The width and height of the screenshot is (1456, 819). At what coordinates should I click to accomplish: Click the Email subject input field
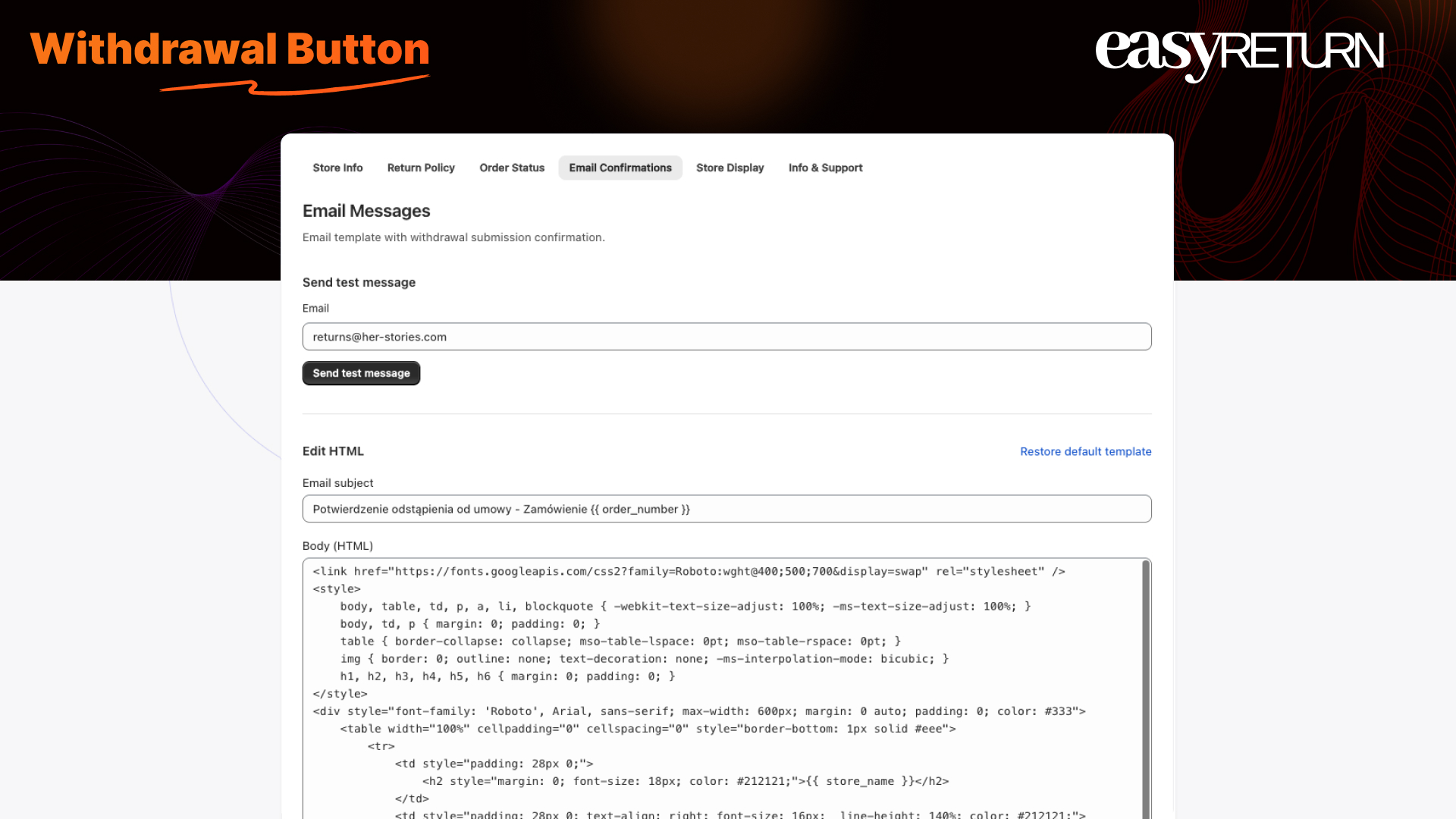click(x=726, y=508)
